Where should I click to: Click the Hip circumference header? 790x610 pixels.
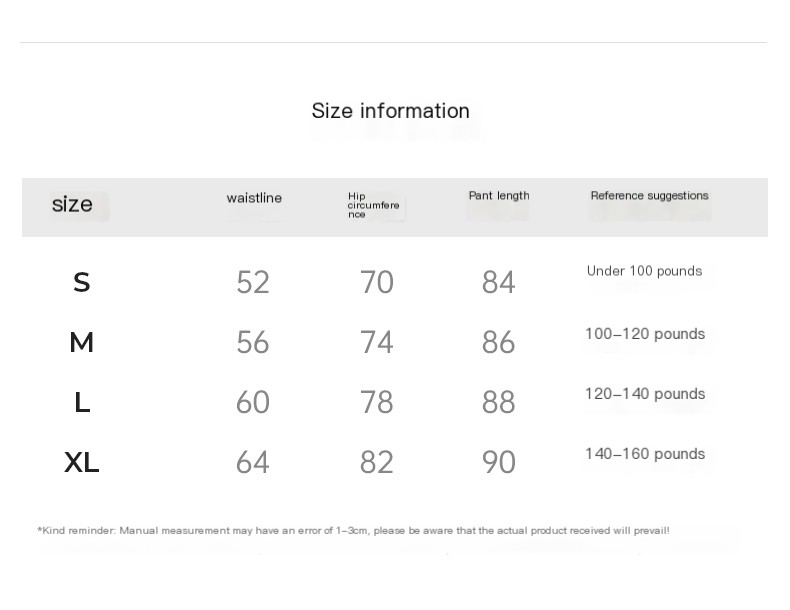pos(373,205)
